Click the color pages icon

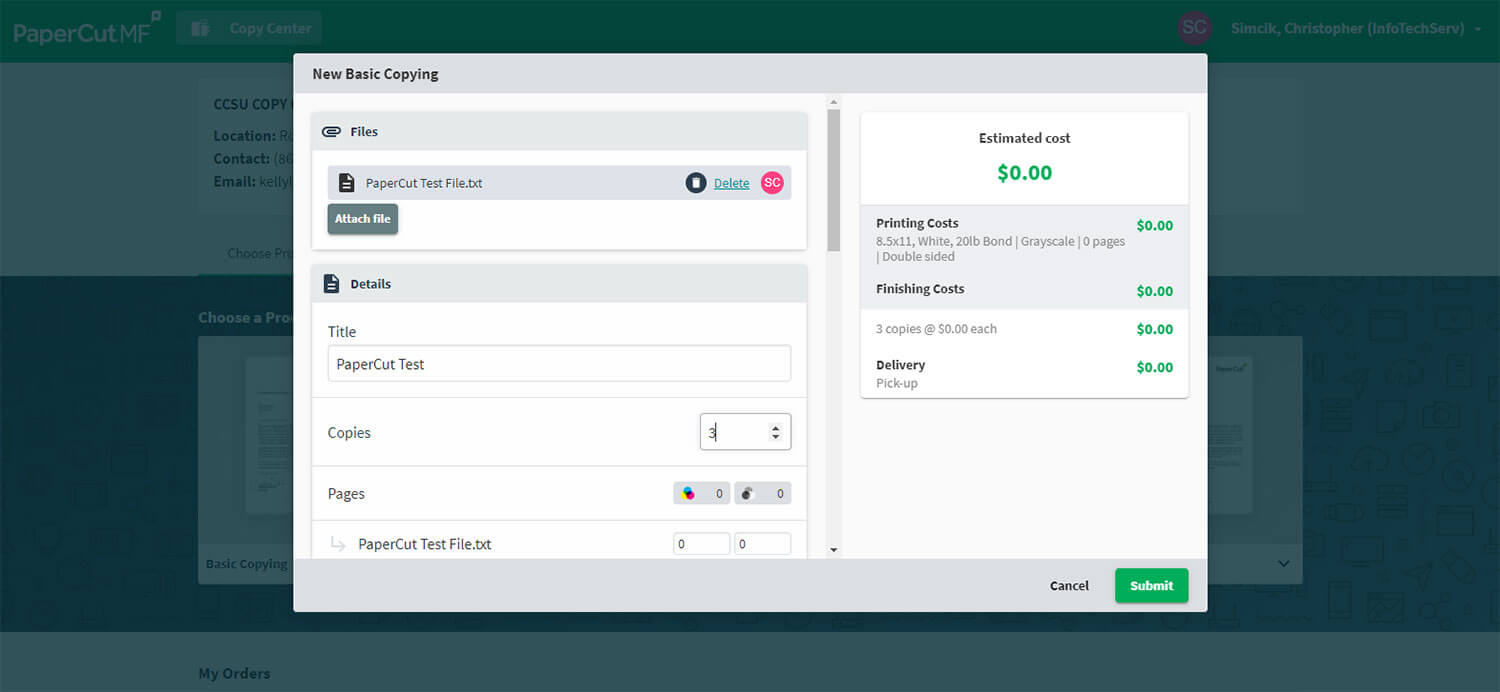688,493
